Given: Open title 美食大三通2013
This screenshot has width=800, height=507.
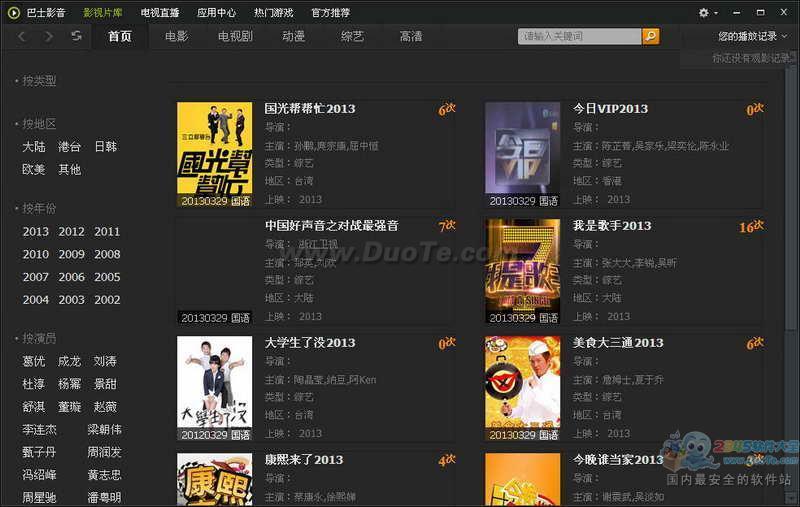Looking at the screenshot, I should tap(618, 343).
